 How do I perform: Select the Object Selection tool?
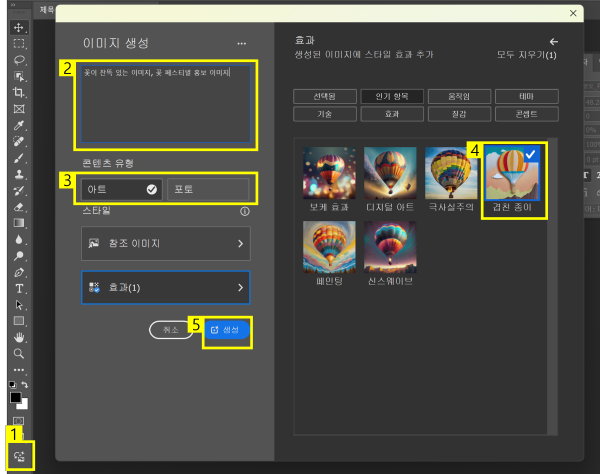pyautogui.click(x=18, y=76)
